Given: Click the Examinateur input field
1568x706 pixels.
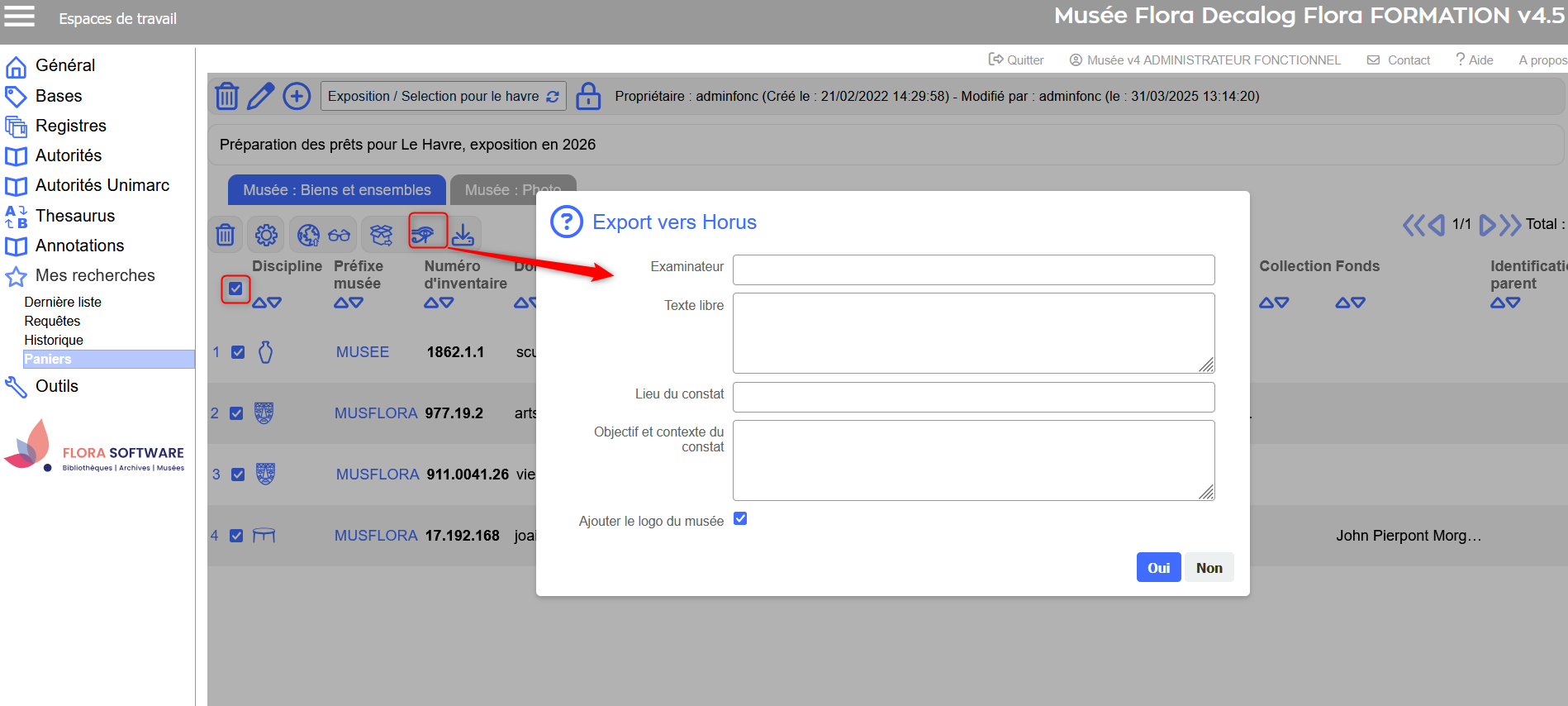Looking at the screenshot, I should point(973,270).
